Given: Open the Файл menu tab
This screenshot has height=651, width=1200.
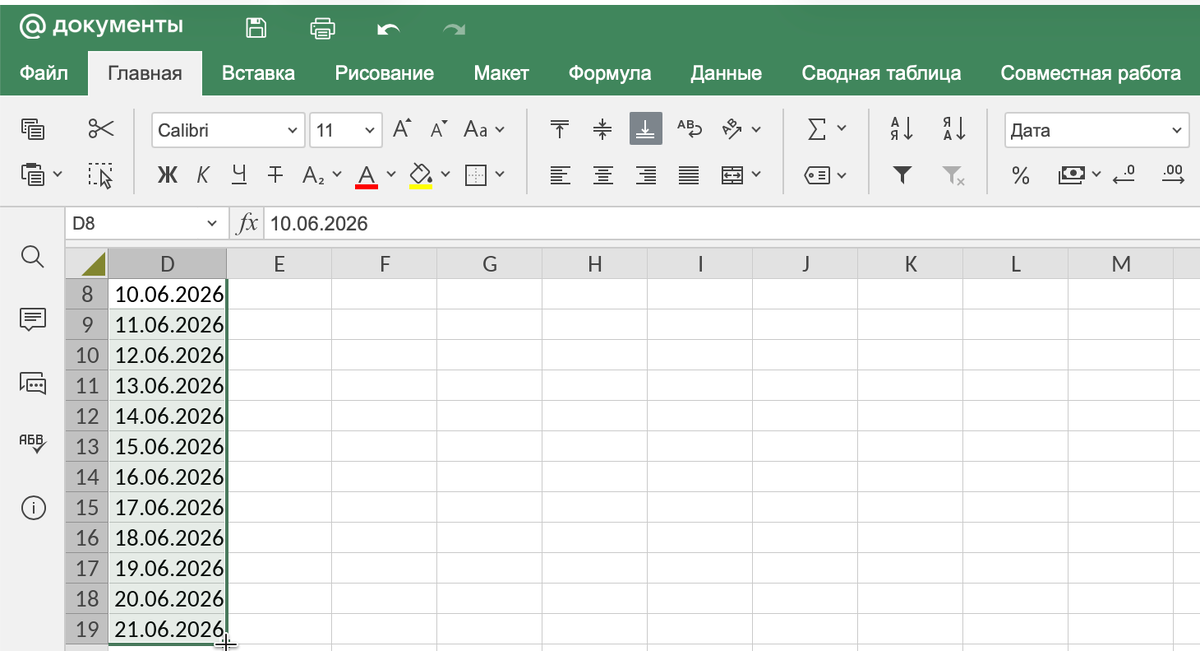Looking at the screenshot, I should (43, 73).
